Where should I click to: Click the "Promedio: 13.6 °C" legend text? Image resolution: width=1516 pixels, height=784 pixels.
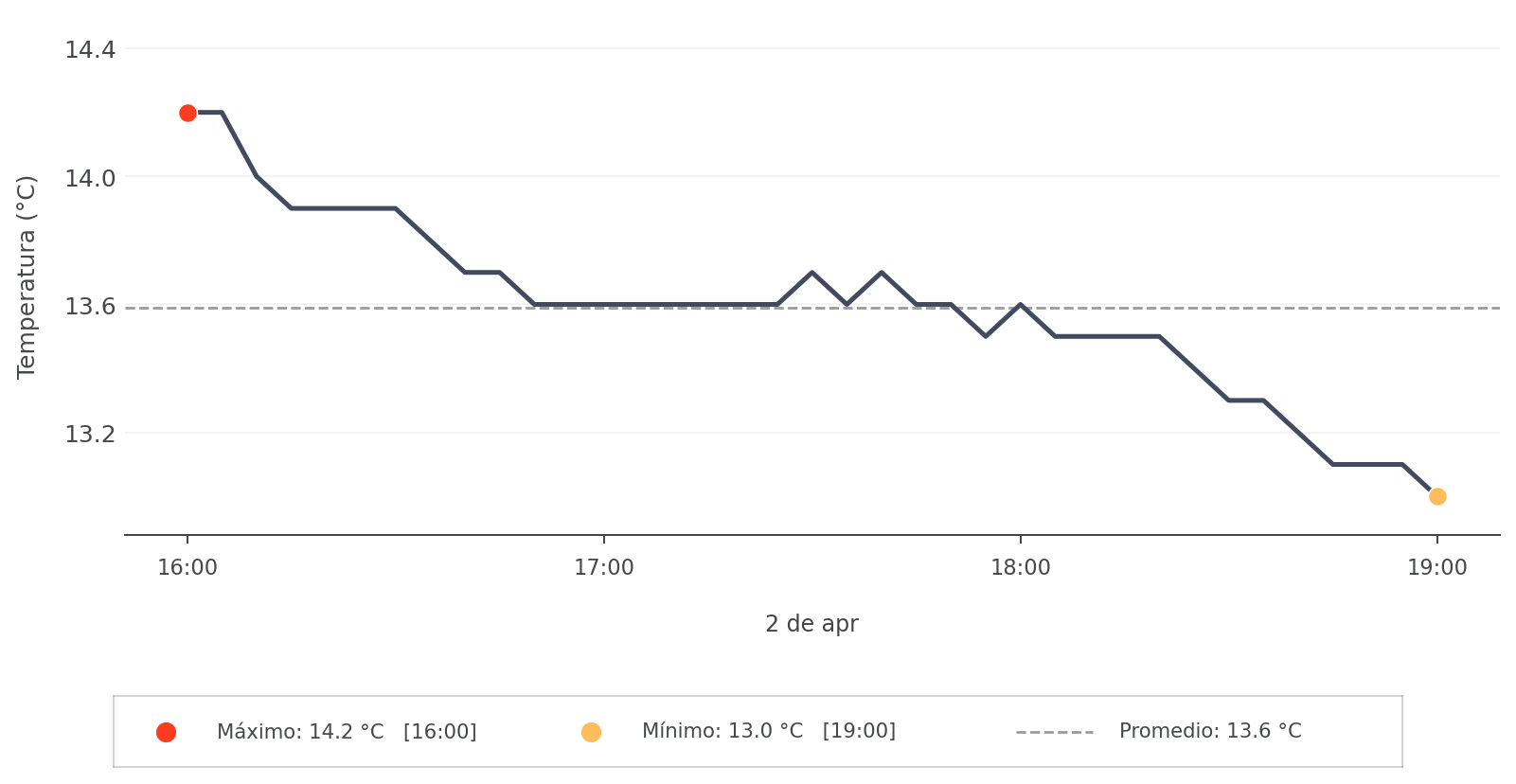pyautogui.click(x=1209, y=731)
